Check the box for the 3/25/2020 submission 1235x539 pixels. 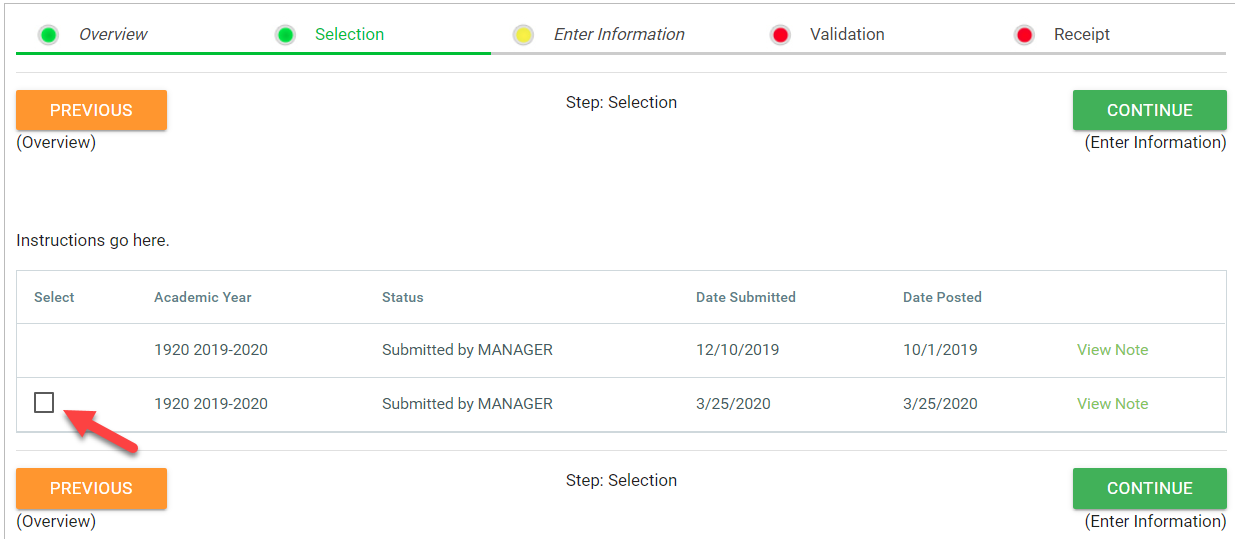click(x=44, y=403)
